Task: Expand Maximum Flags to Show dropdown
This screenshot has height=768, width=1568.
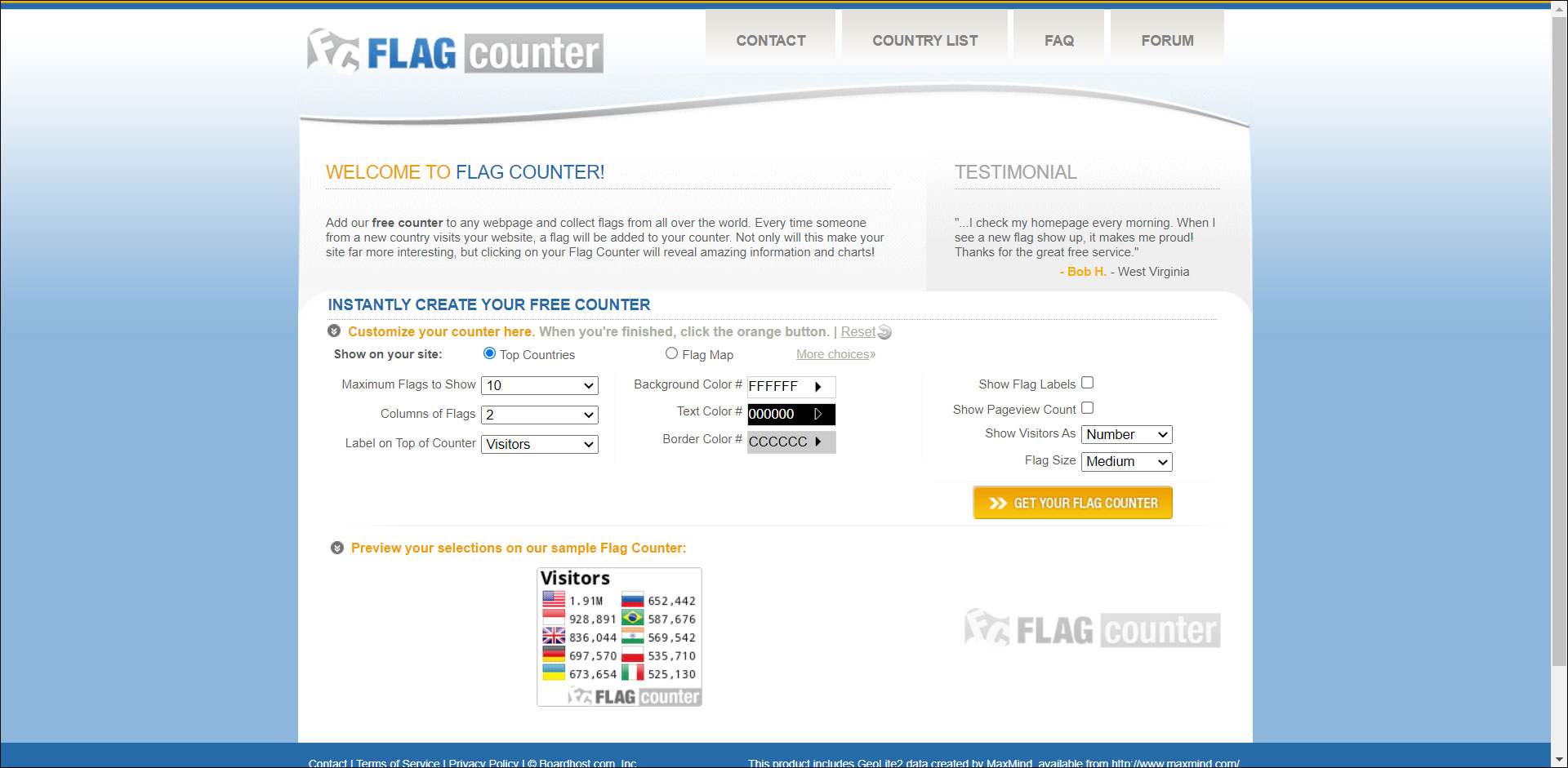Action: tap(540, 385)
